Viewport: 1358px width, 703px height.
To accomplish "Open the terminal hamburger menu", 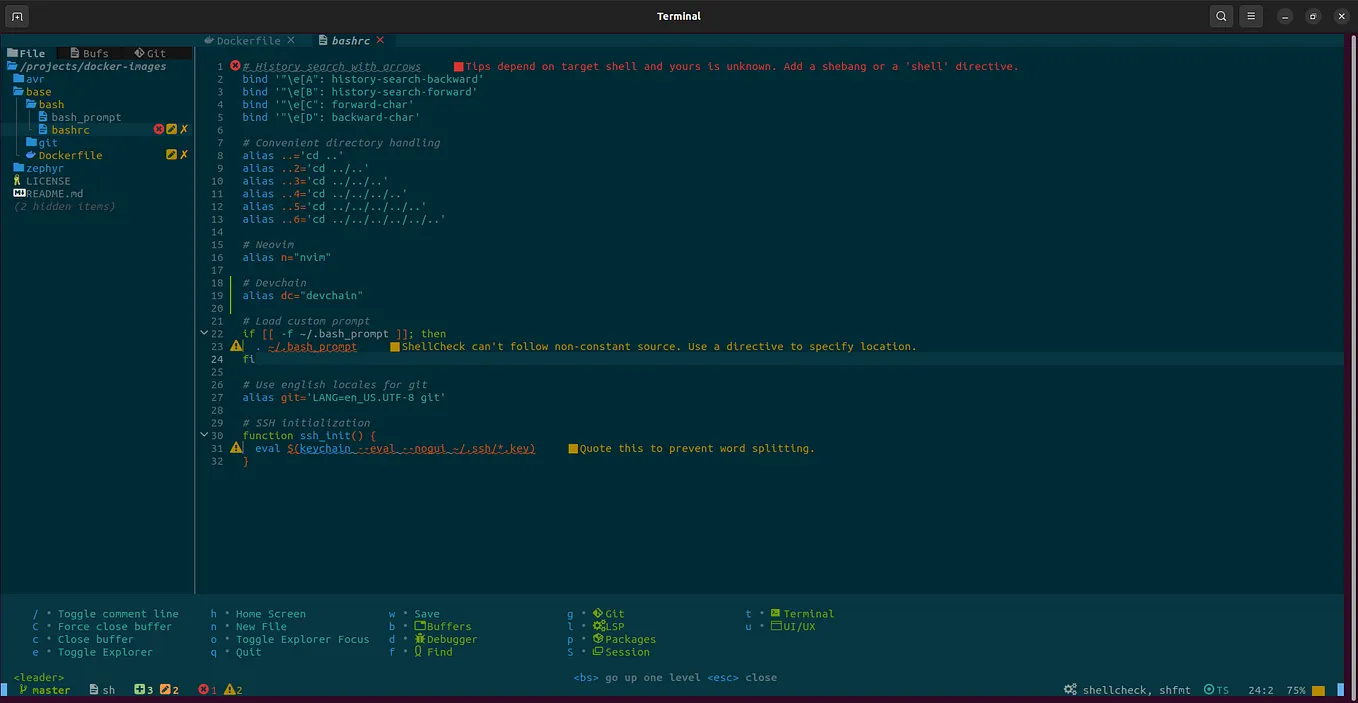I will coord(1251,16).
